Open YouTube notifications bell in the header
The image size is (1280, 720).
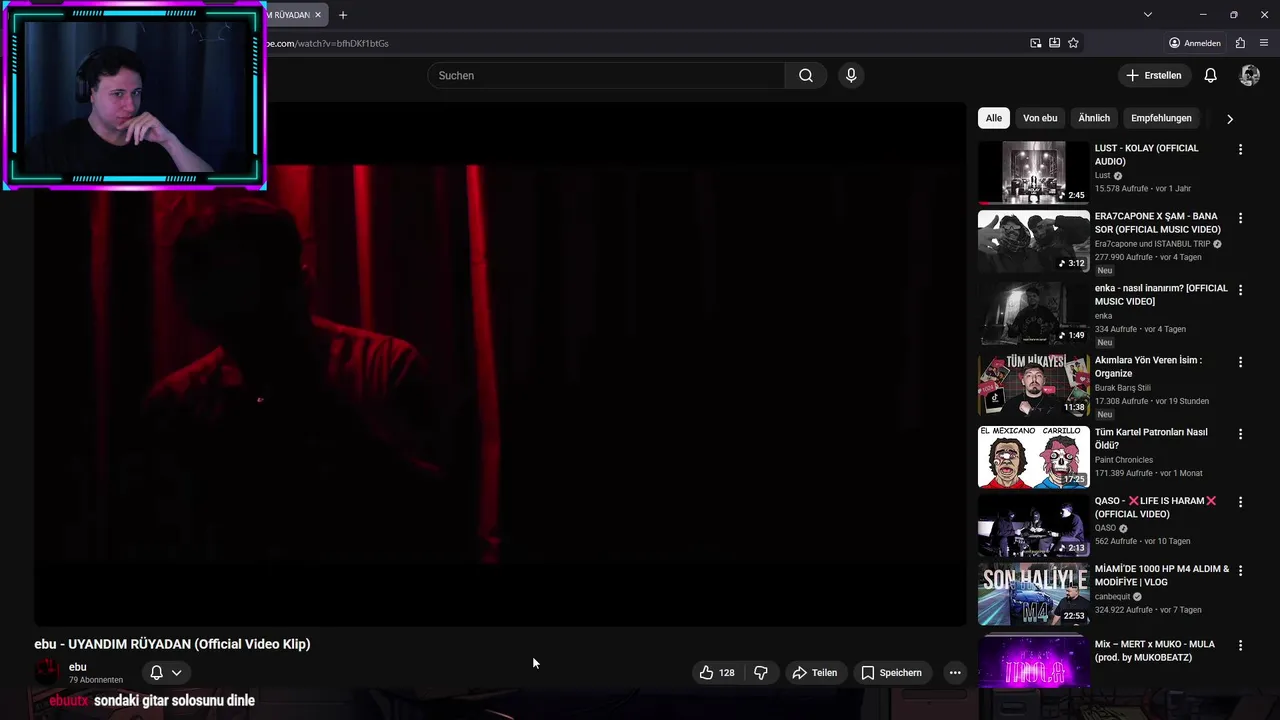pyautogui.click(x=1210, y=75)
